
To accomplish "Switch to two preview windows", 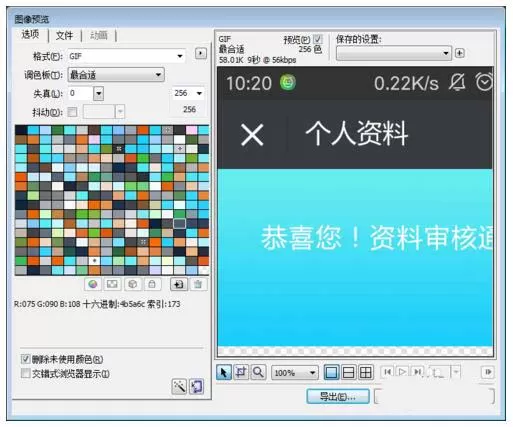I will point(348,372).
